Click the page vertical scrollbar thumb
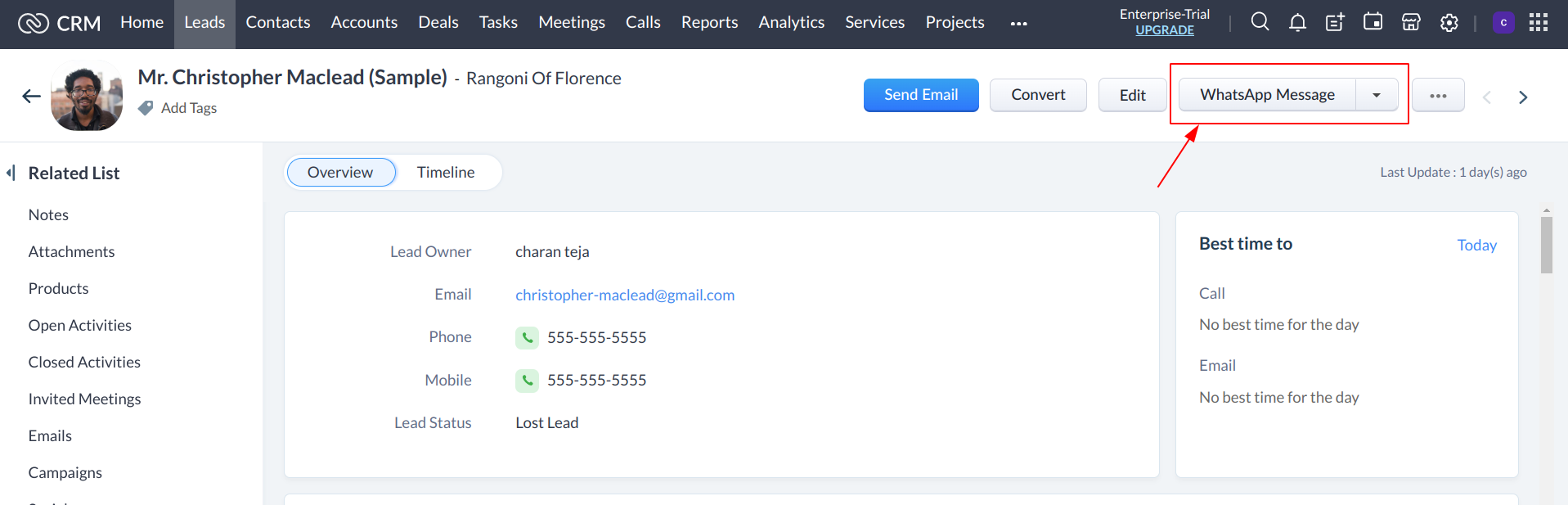 tap(1546, 245)
